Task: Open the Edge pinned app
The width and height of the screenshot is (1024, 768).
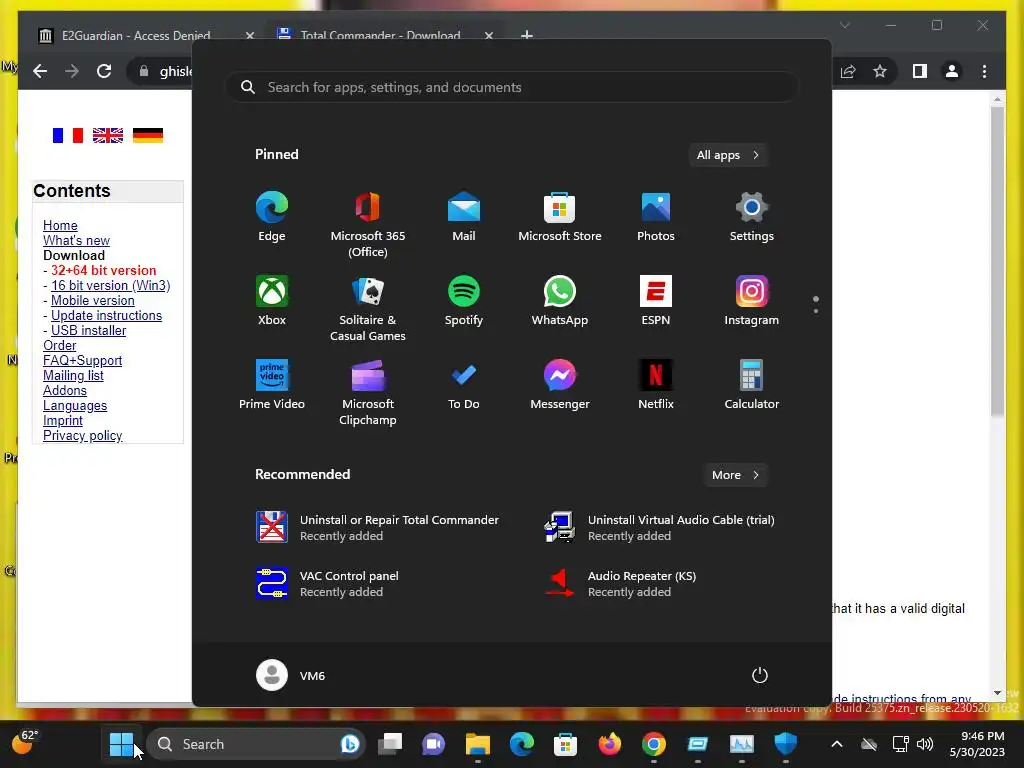Action: coord(272,217)
